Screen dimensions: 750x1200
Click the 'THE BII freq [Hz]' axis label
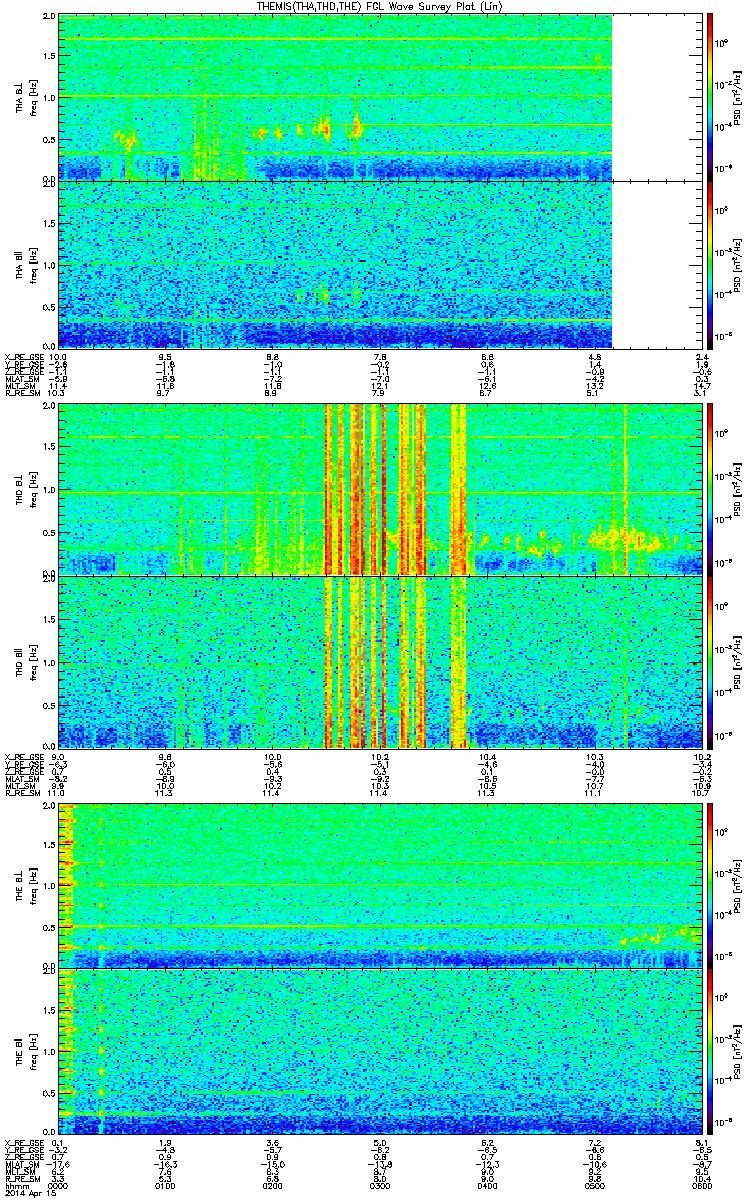[25, 1053]
